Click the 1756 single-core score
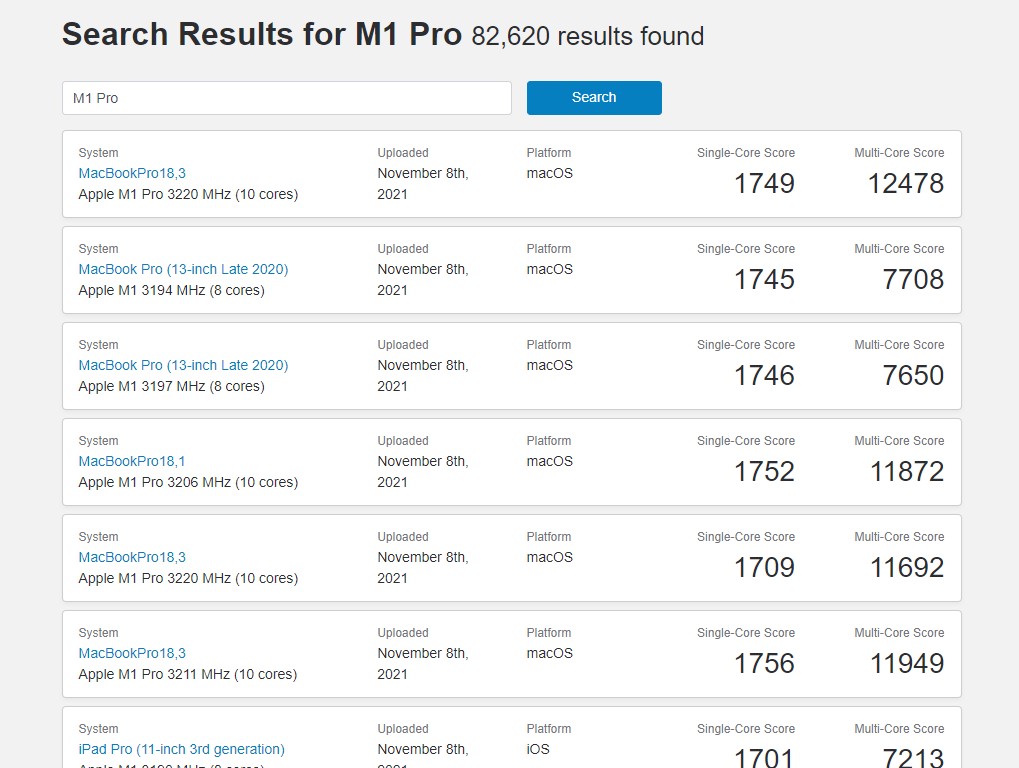 (x=764, y=664)
